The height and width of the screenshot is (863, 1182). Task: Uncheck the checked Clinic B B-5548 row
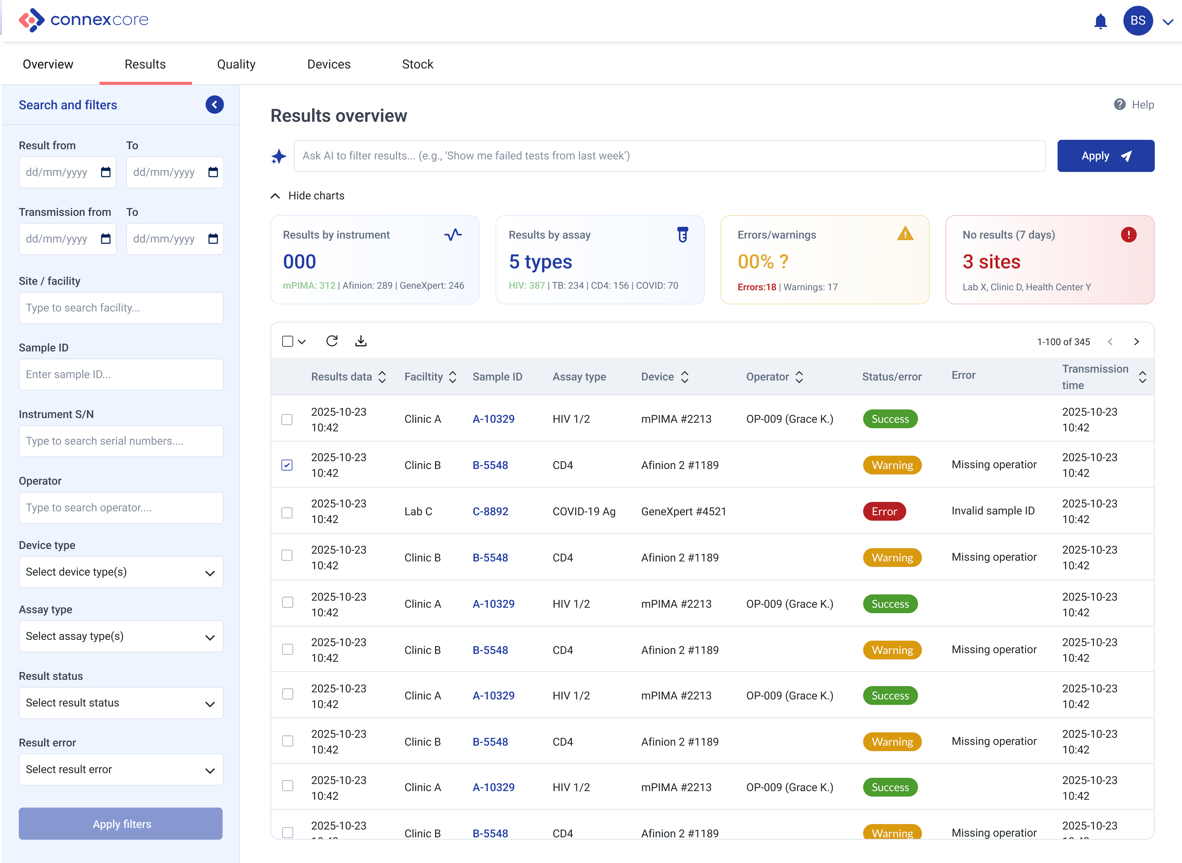click(287, 465)
